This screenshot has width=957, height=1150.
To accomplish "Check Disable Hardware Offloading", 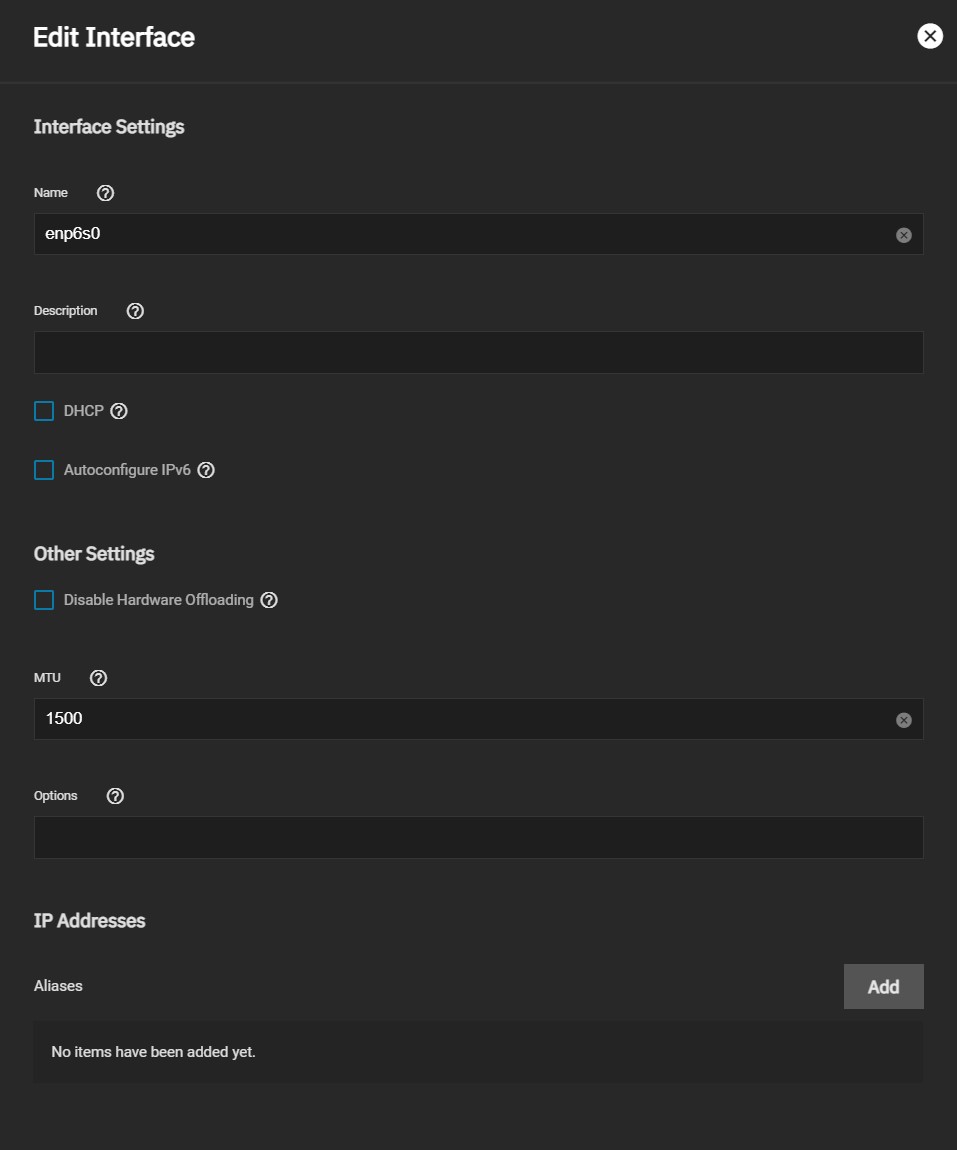I will tap(44, 600).
